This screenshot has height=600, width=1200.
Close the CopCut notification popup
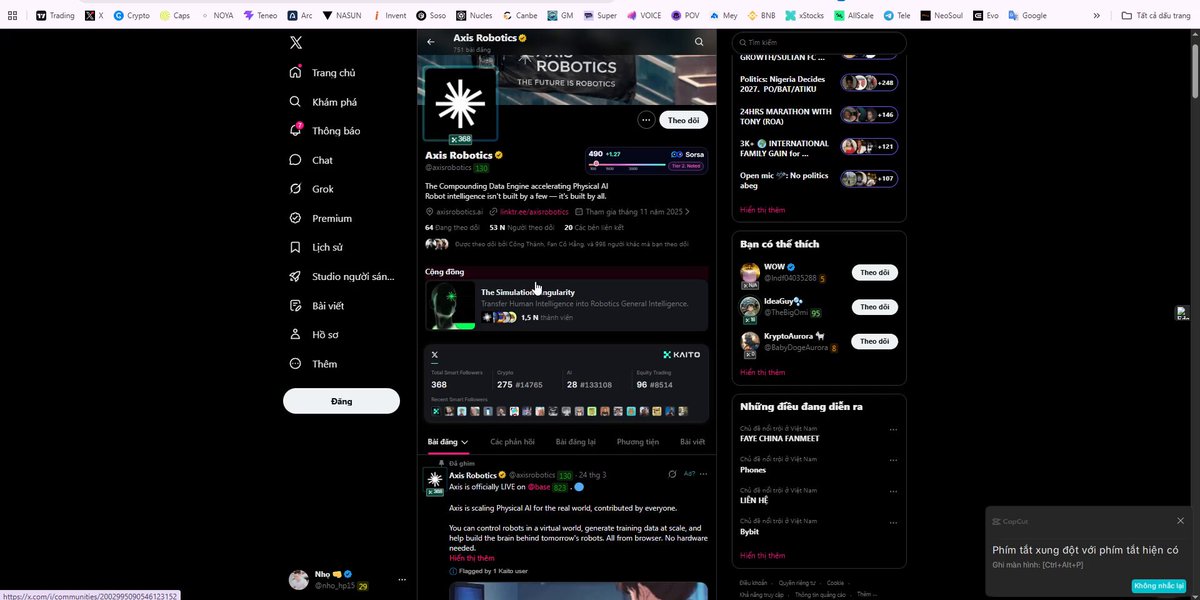tap(1180, 521)
